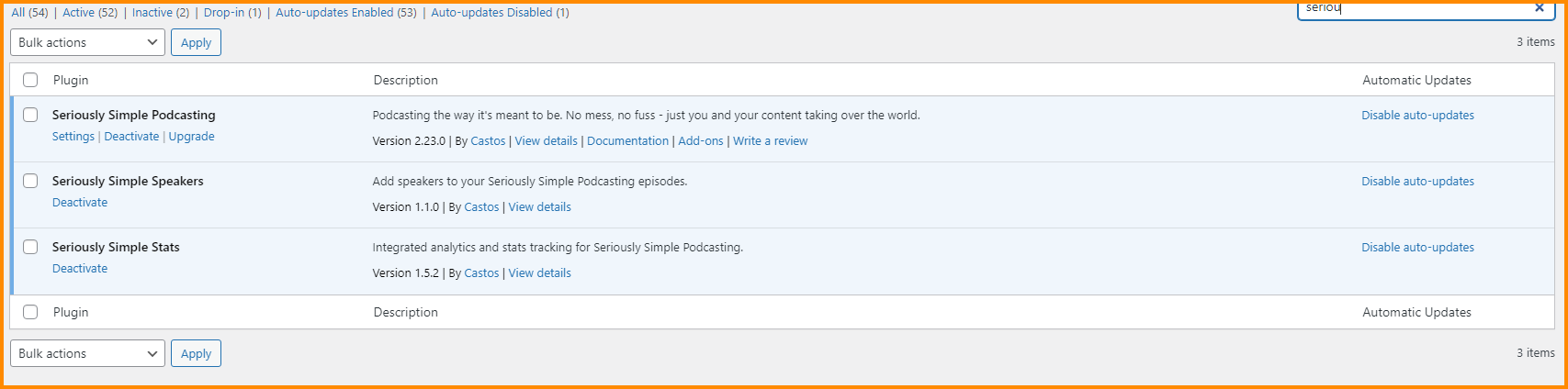Clear the plugin search field with X icon
Image resolution: width=1568 pixels, height=389 pixels.
coord(1540,7)
